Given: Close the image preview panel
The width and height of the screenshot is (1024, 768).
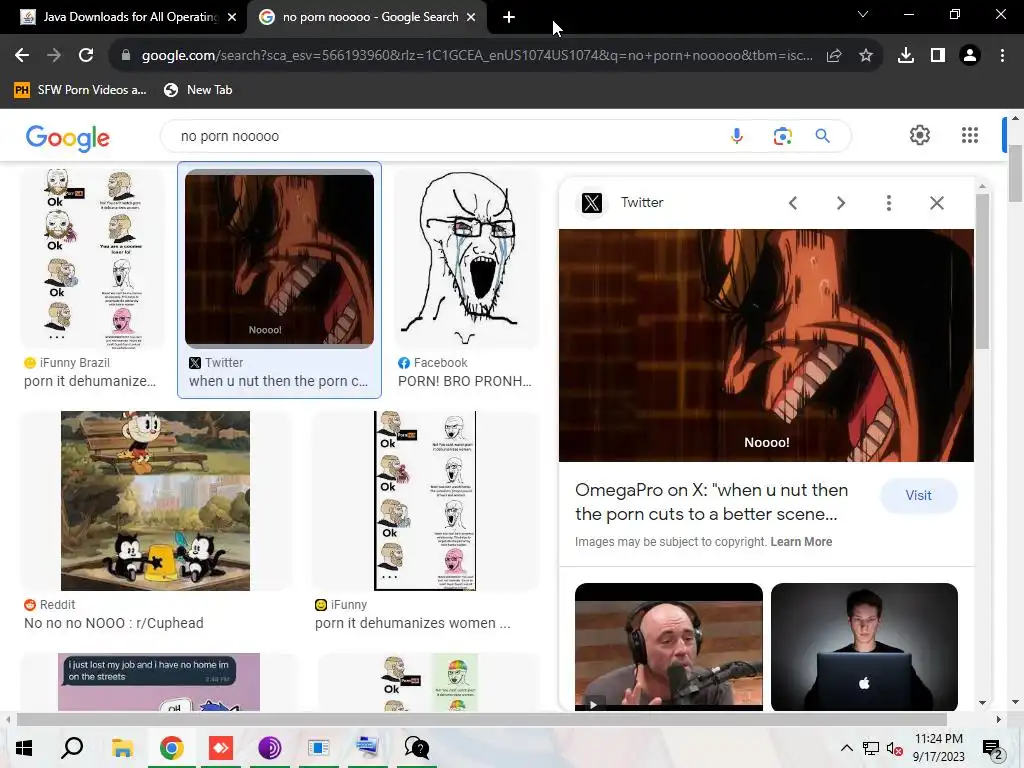Looking at the screenshot, I should coord(936,203).
